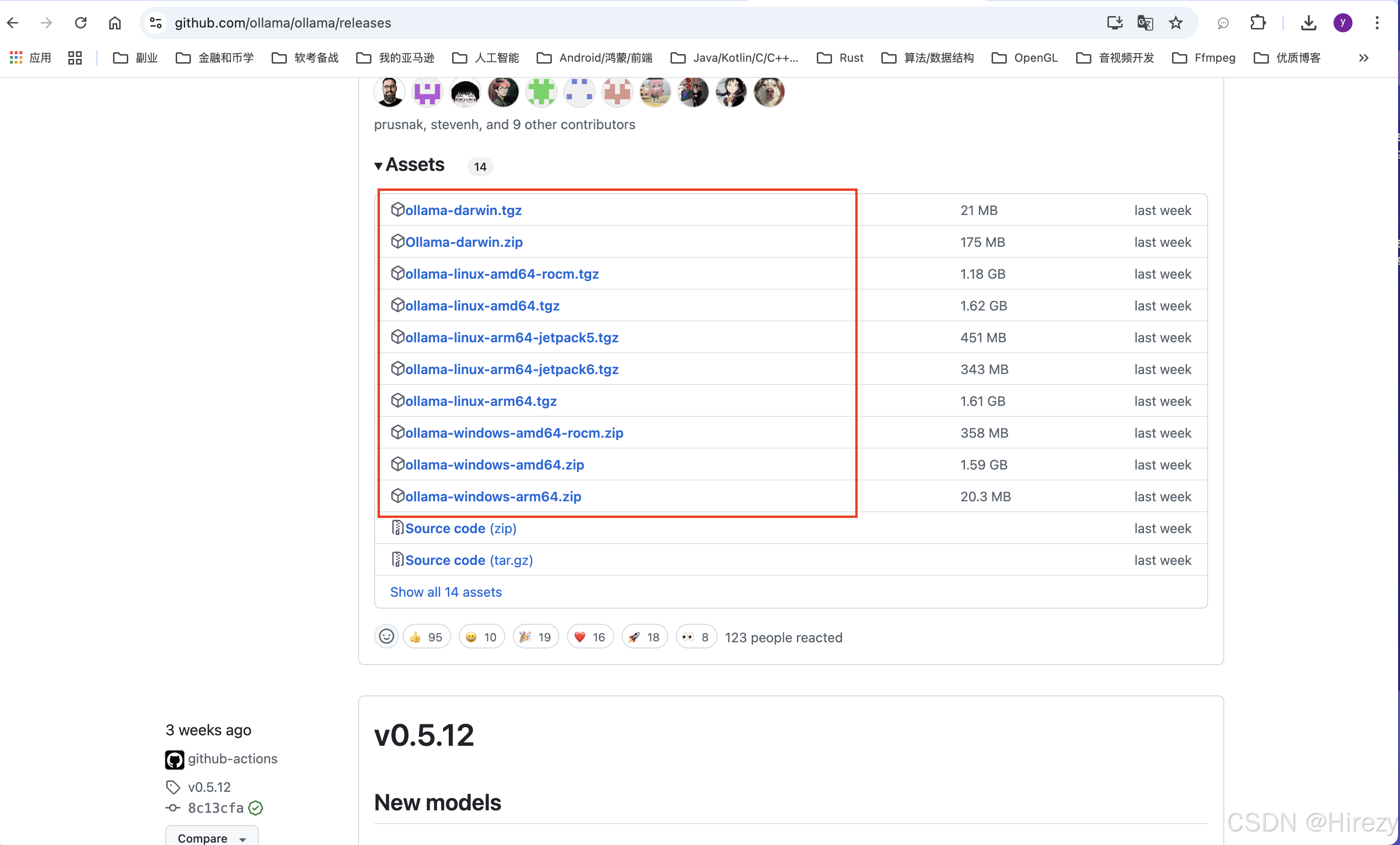1400x845 pixels.
Task: Download ollama-windows-amd64-rocm.zip
Action: click(x=514, y=433)
